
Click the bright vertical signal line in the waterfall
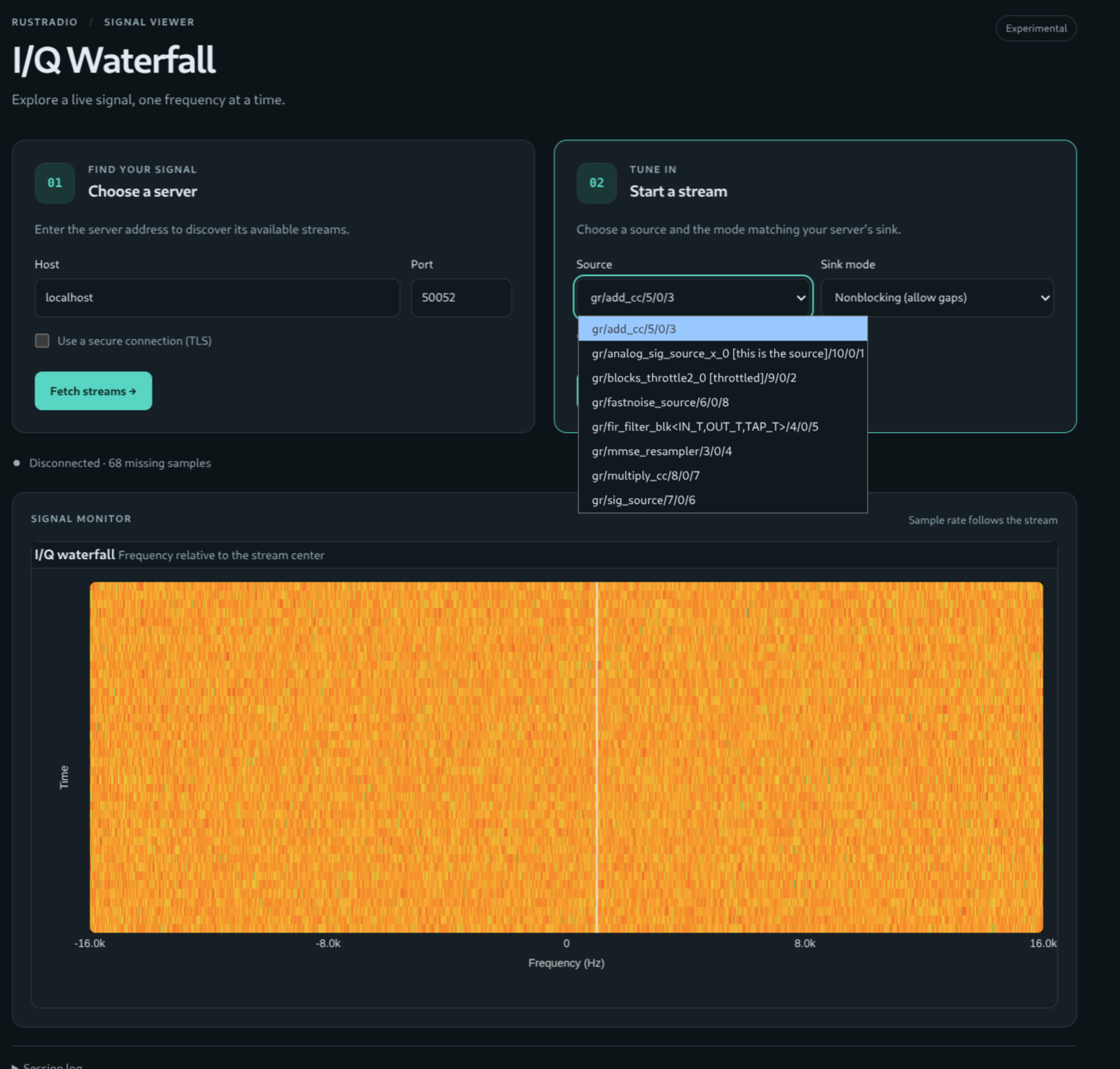tap(597, 757)
